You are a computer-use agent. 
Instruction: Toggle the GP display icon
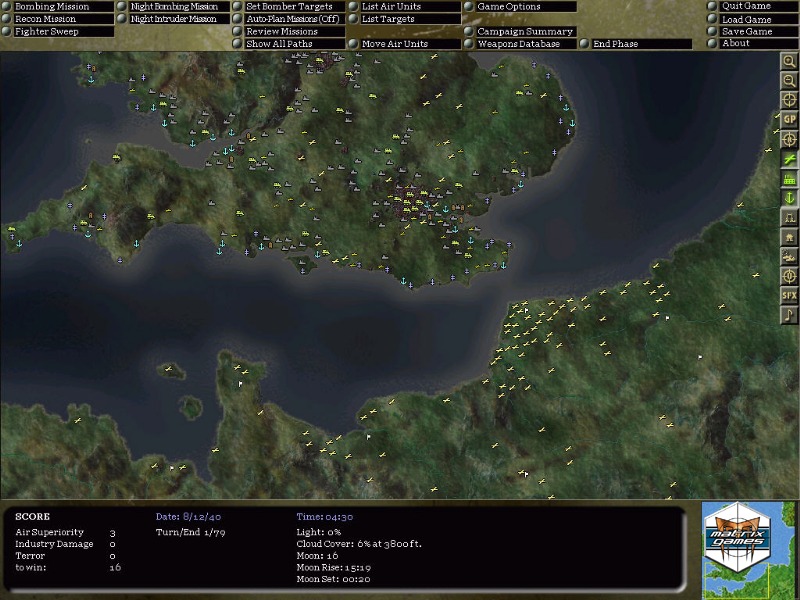pyautogui.click(x=789, y=119)
